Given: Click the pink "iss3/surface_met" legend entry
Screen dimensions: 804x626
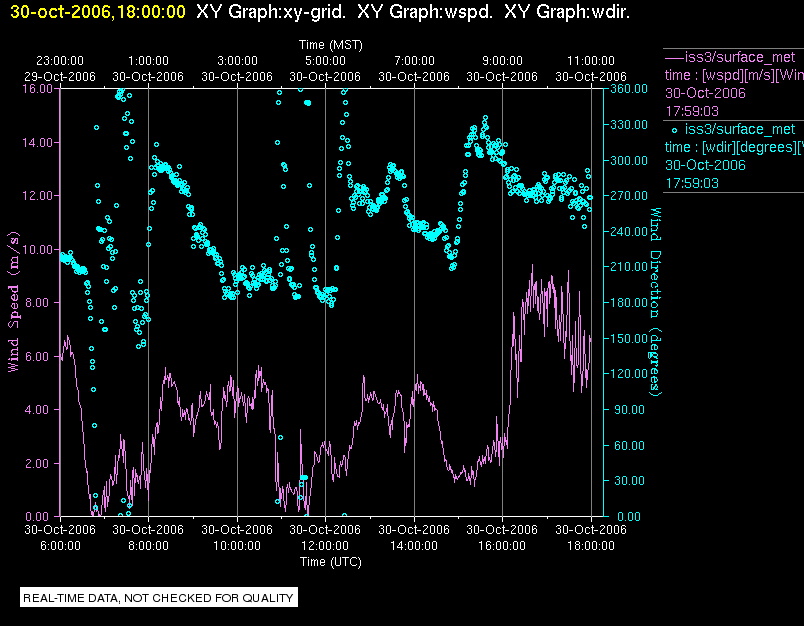Looking at the screenshot, I should (x=740, y=57).
